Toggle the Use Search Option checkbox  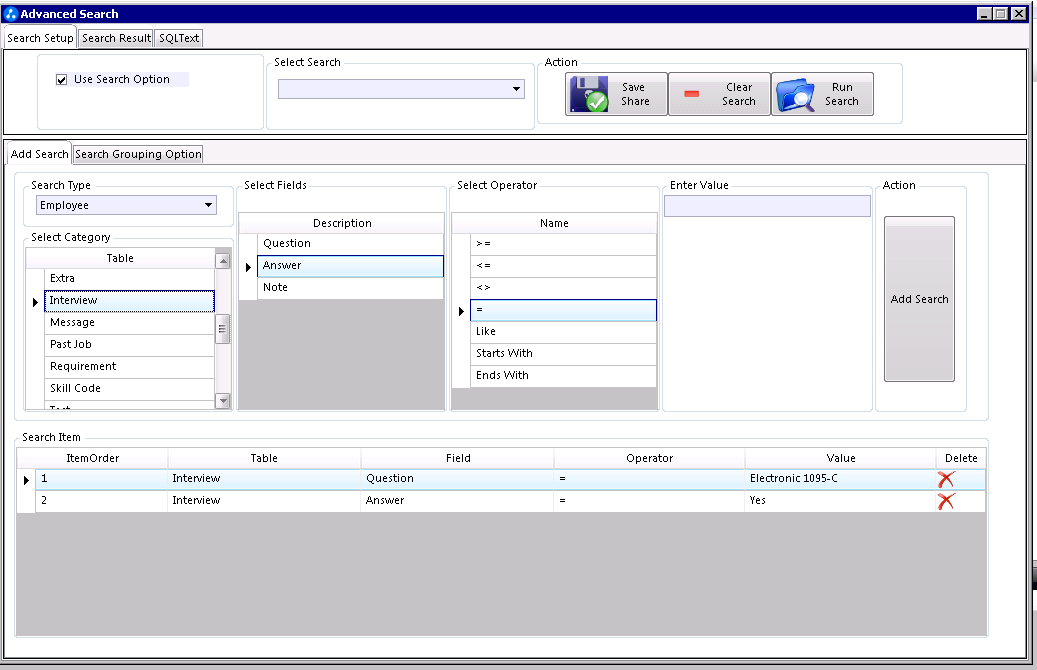tap(62, 79)
